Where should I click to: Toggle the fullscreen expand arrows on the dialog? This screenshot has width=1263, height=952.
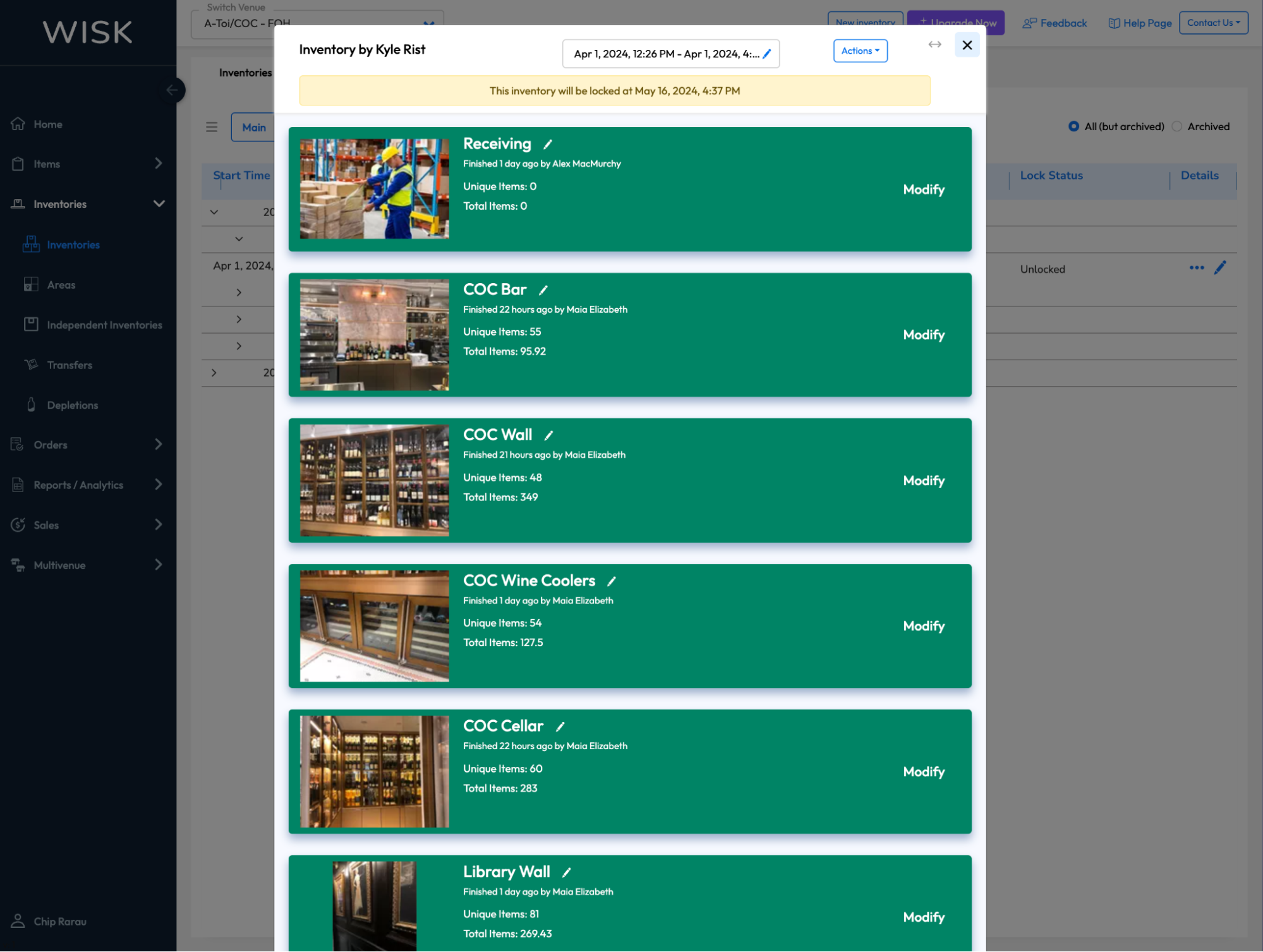tap(934, 45)
